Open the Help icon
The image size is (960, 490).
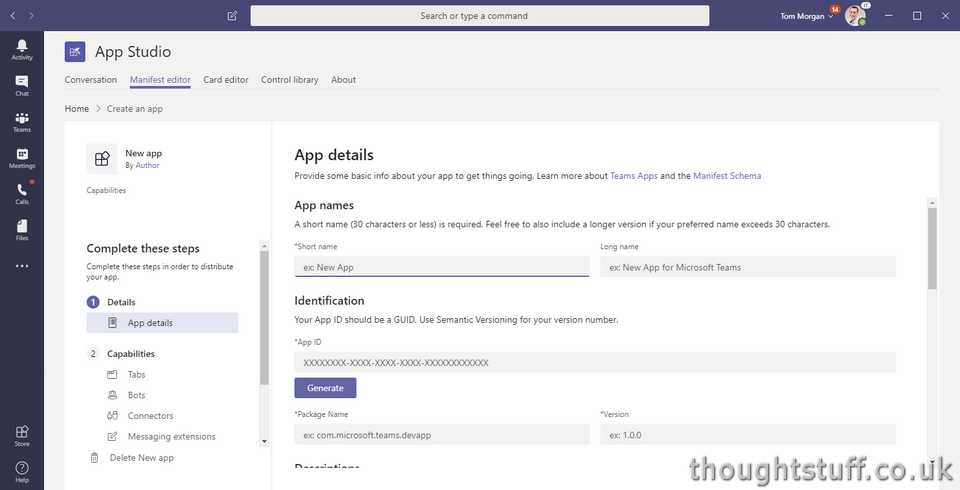[22, 472]
